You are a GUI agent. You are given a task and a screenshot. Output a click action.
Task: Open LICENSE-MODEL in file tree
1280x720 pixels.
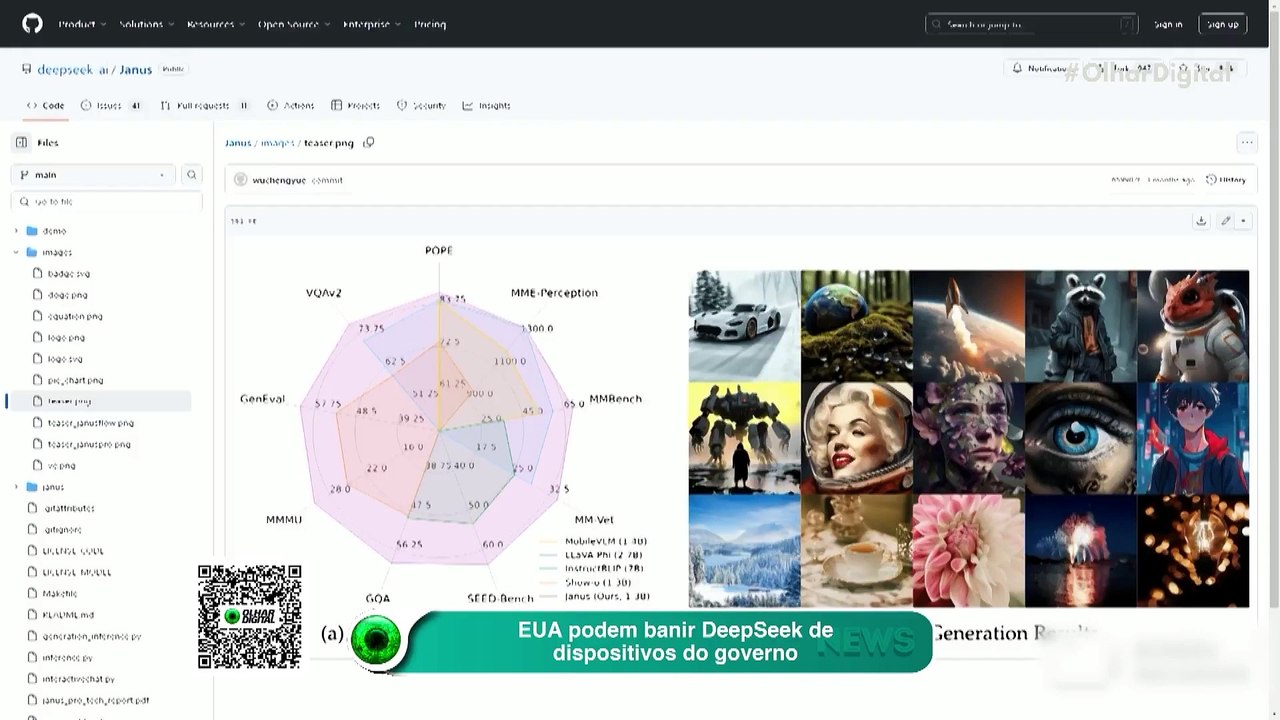click(x=77, y=572)
